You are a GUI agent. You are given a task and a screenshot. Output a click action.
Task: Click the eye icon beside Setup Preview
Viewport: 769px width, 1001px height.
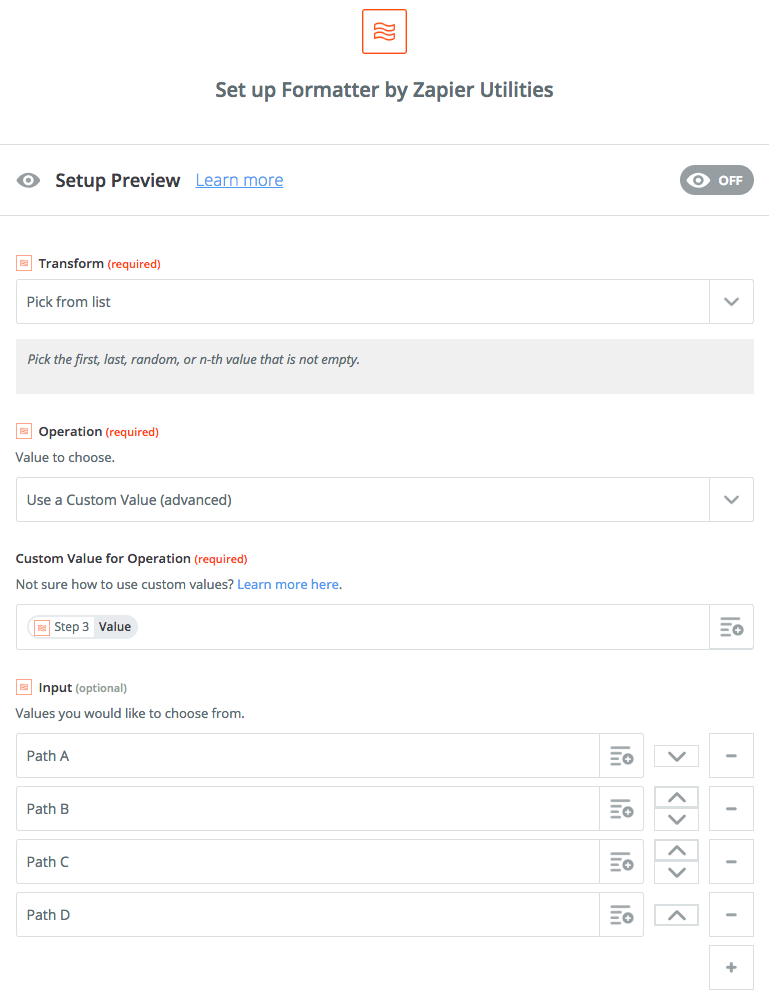[x=28, y=181]
